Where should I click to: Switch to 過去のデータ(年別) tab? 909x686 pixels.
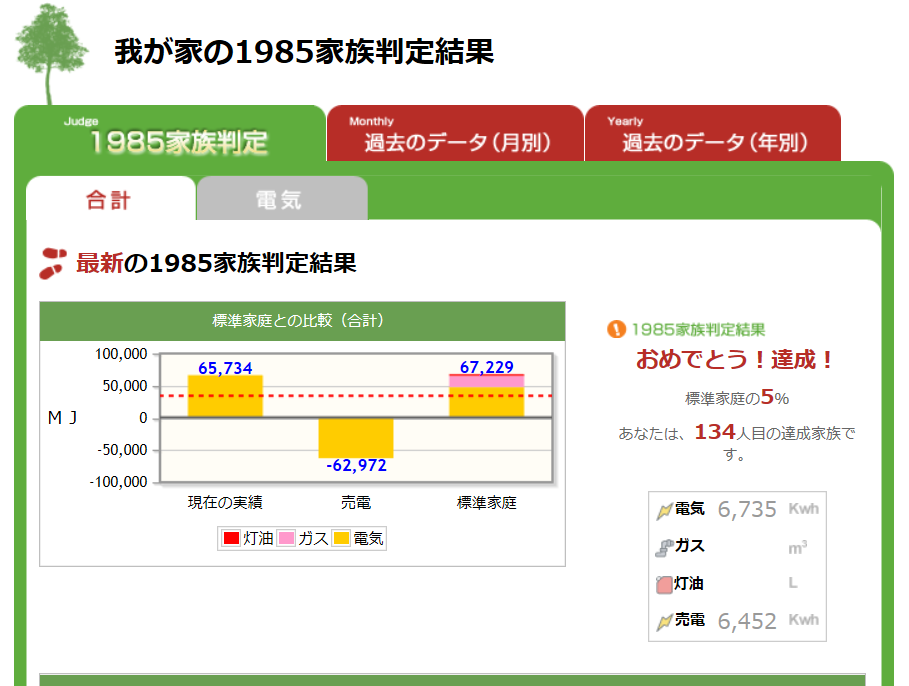[713, 134]
